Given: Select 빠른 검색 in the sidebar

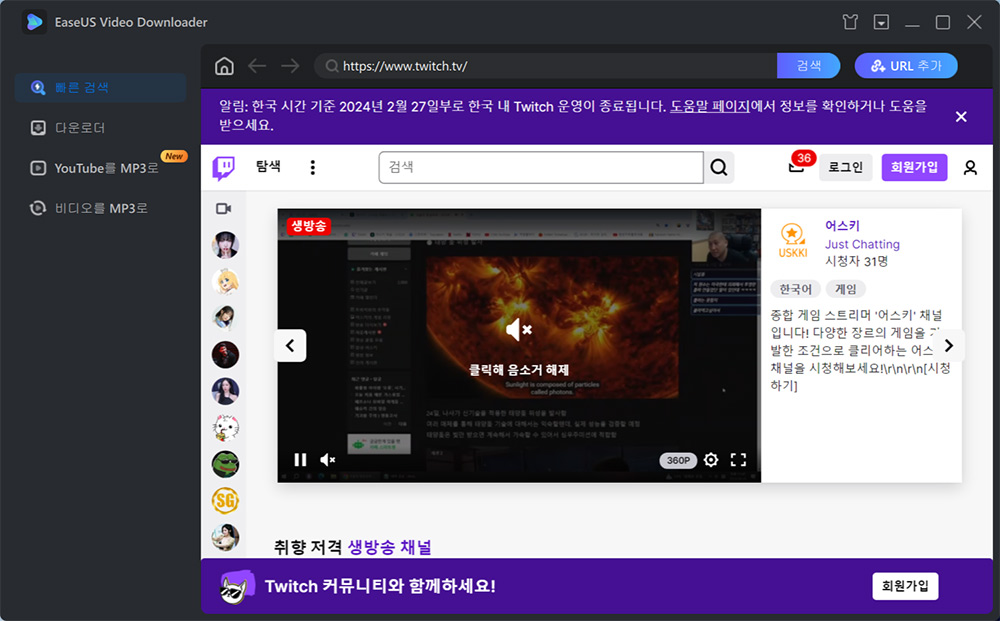Looking at the screenshot, I should [x=101, y=87].
